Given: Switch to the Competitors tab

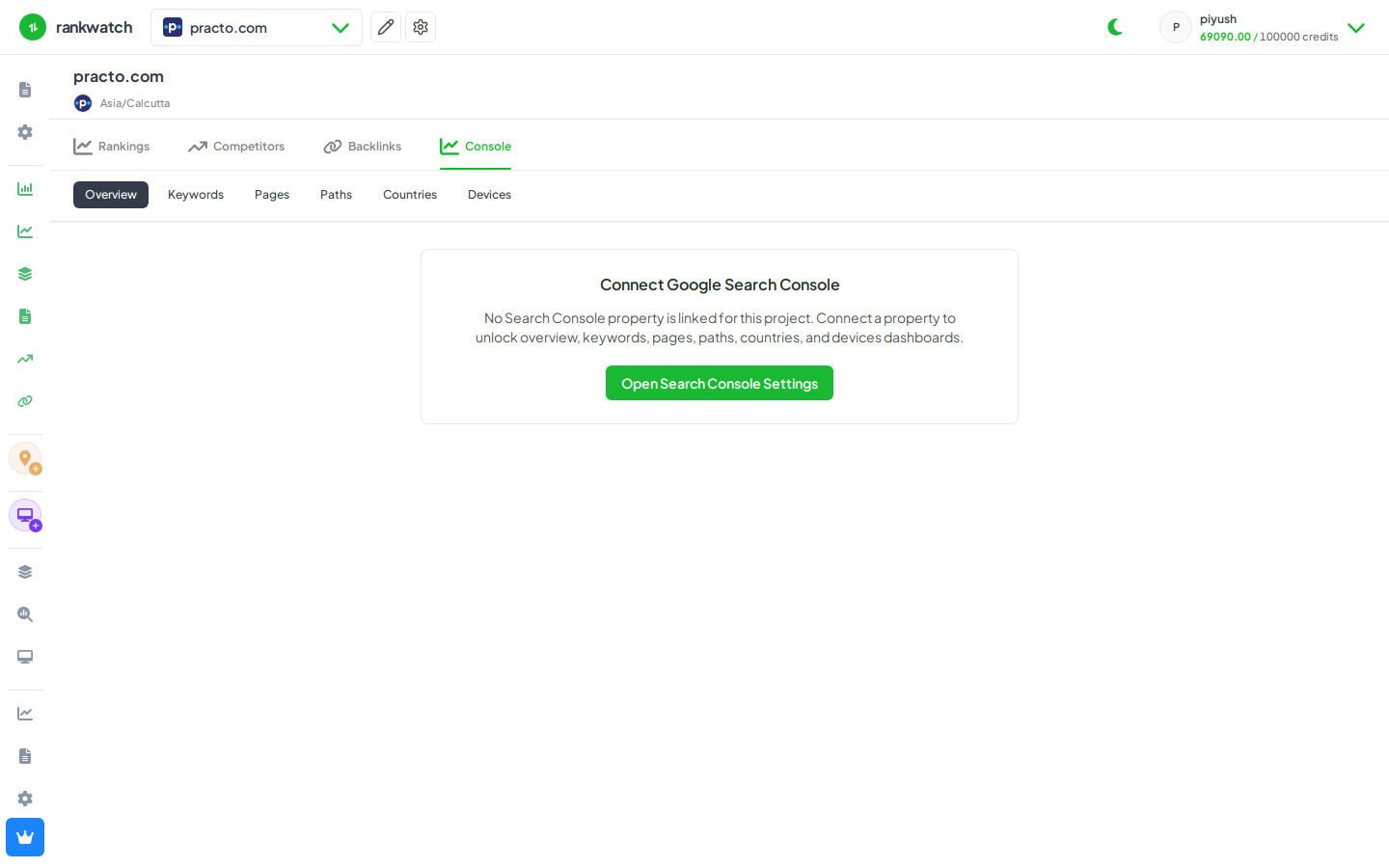Looking at the screenshot, I should pos(236,147).
